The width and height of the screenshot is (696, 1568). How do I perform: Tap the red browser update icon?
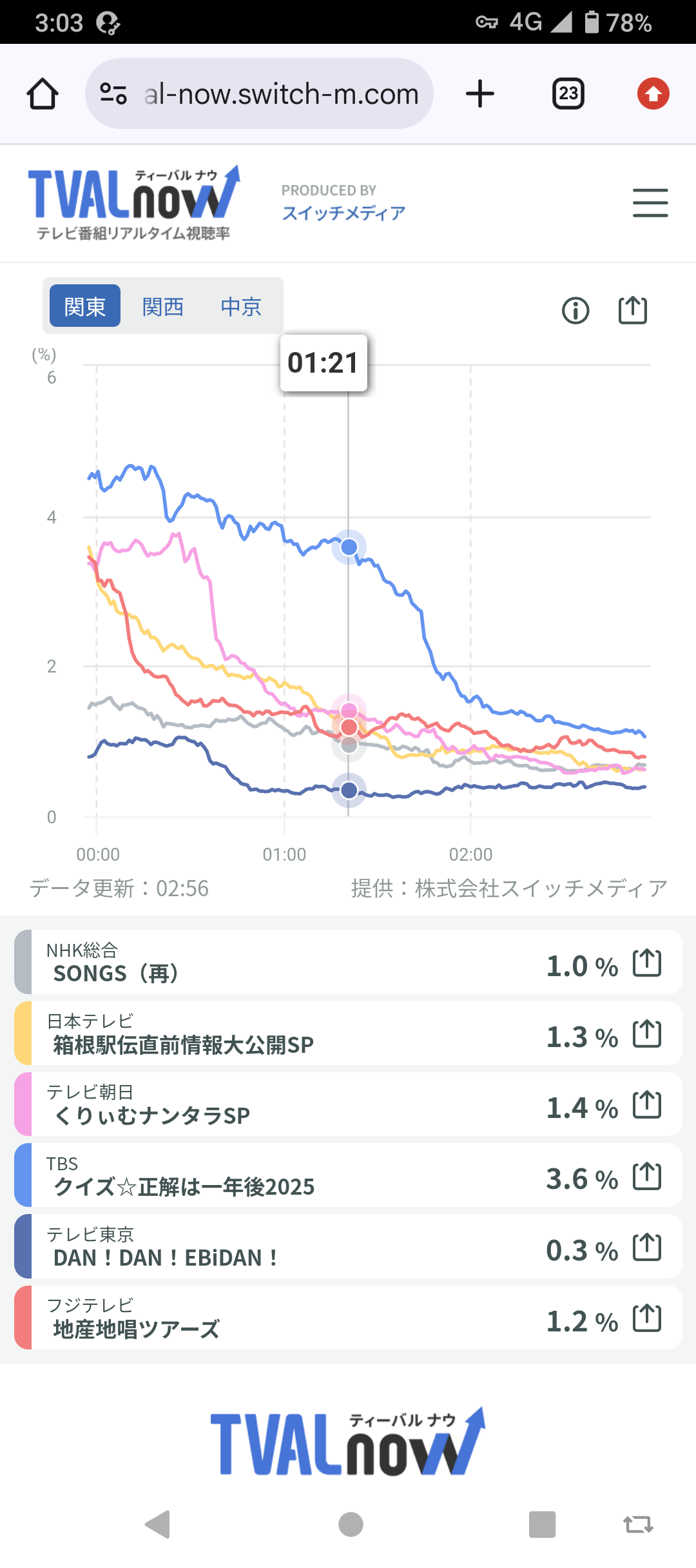pos(653,94)
